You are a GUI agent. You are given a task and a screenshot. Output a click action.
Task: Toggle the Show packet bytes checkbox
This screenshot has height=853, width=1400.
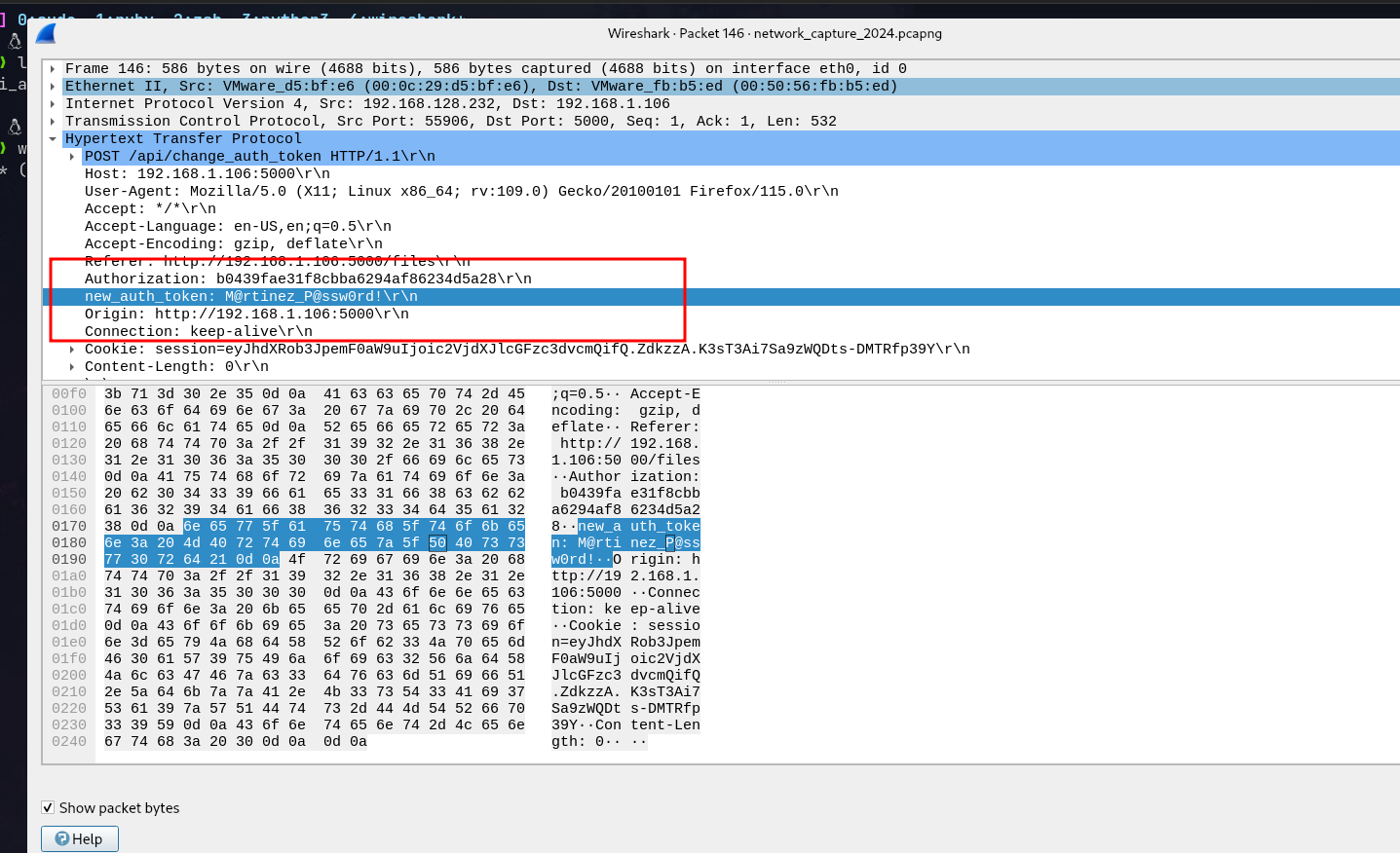tap(48, 807)
